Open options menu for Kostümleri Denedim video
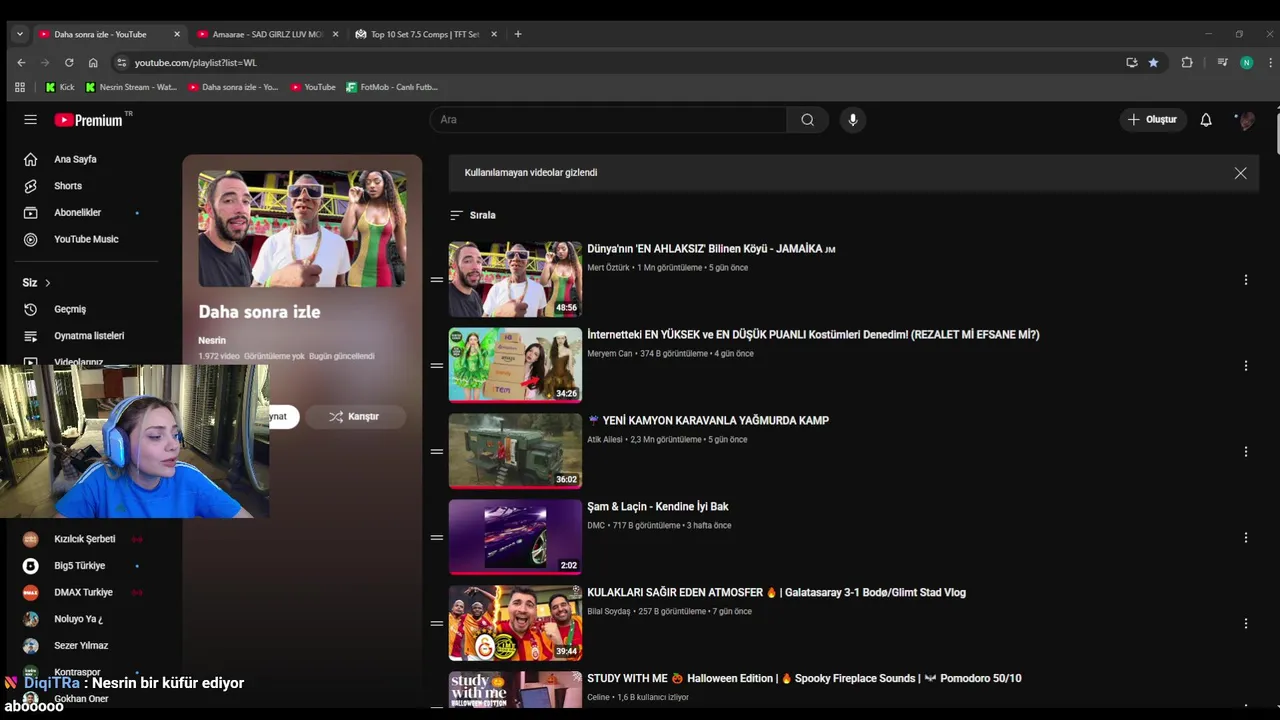1280x720 pixels. [x=1246, y=366]
